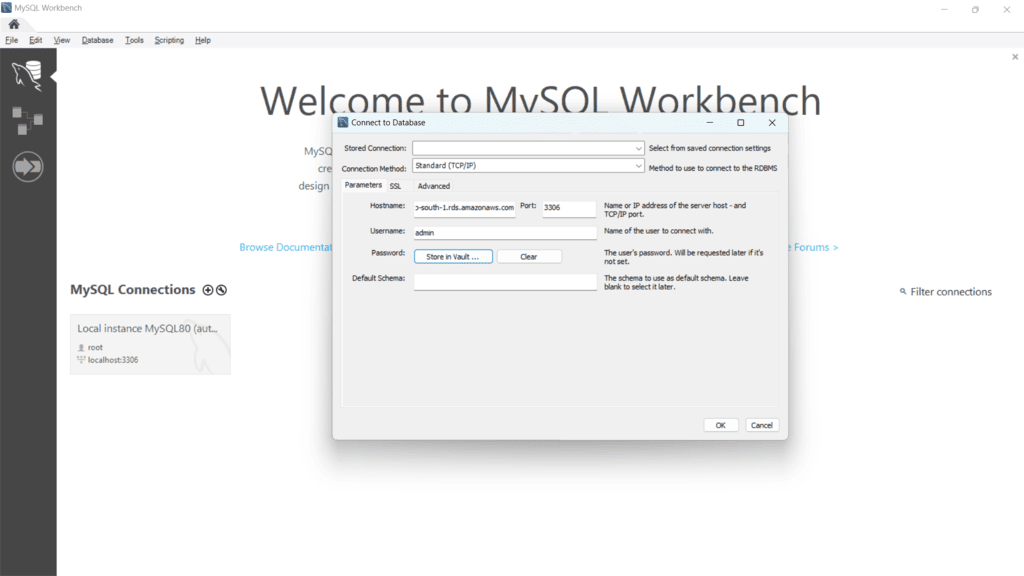The height and width of the screenshot is (576, 1024).
Task: Minimize the Connect to Database dialog
Action: 710,122
